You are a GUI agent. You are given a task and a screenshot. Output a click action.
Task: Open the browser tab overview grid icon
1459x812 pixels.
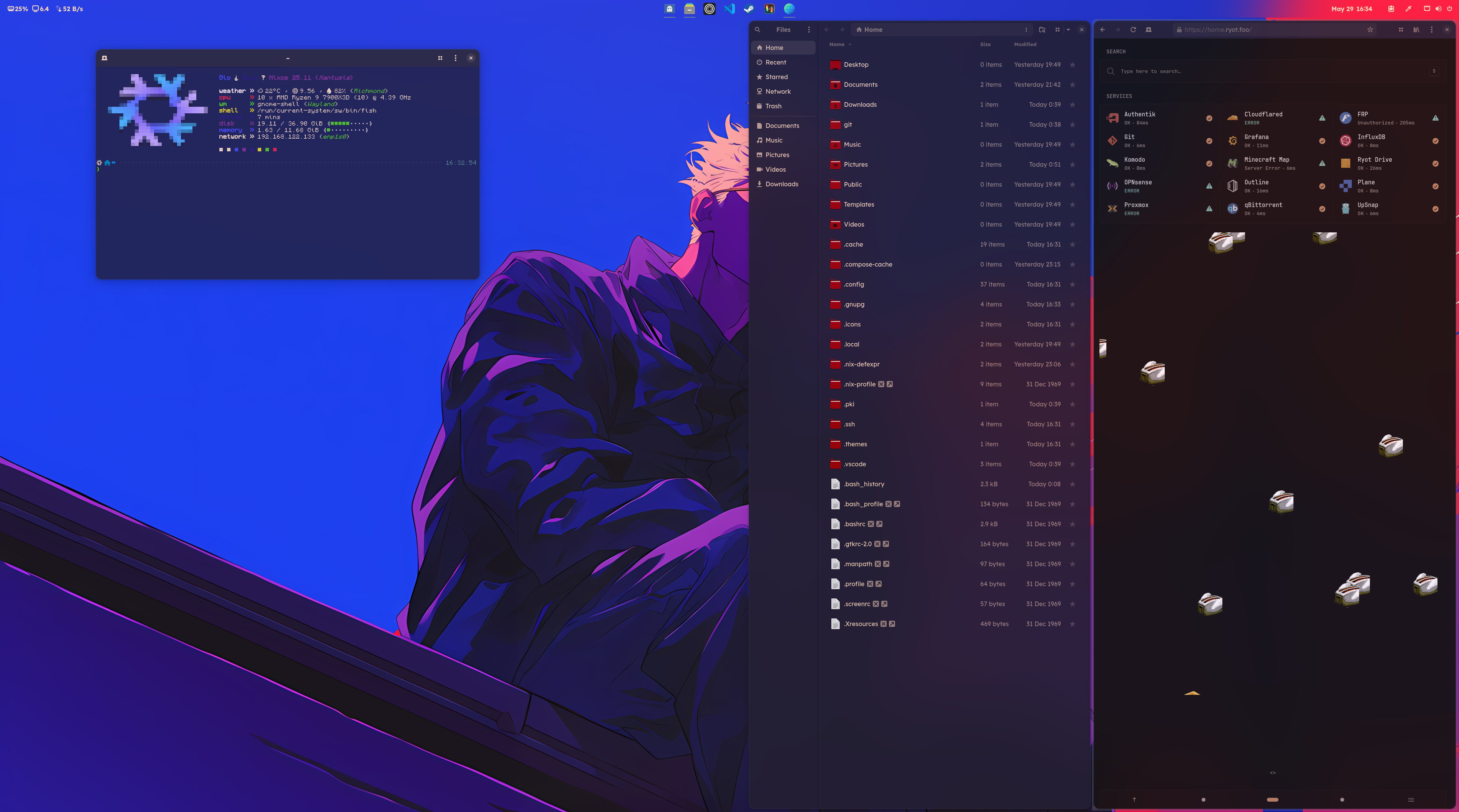pyautogui.click(x=1401, y=30)
